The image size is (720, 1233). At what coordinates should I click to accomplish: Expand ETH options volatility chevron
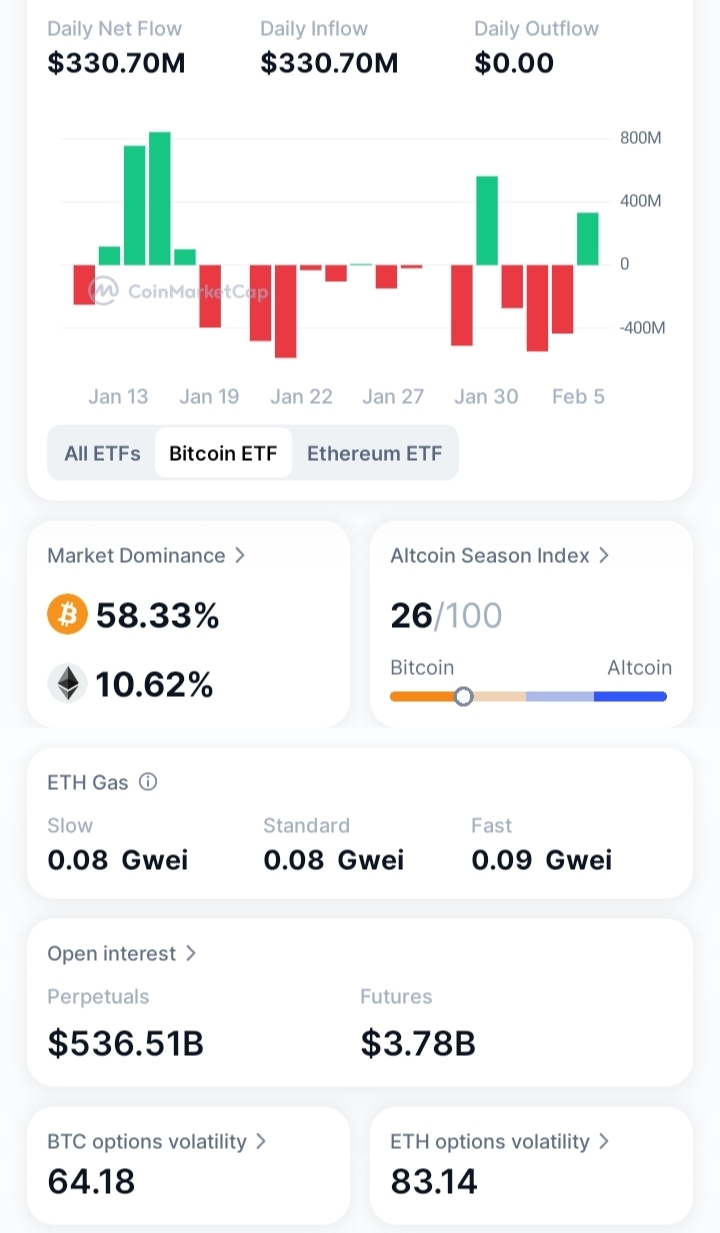pos(604,1141)
